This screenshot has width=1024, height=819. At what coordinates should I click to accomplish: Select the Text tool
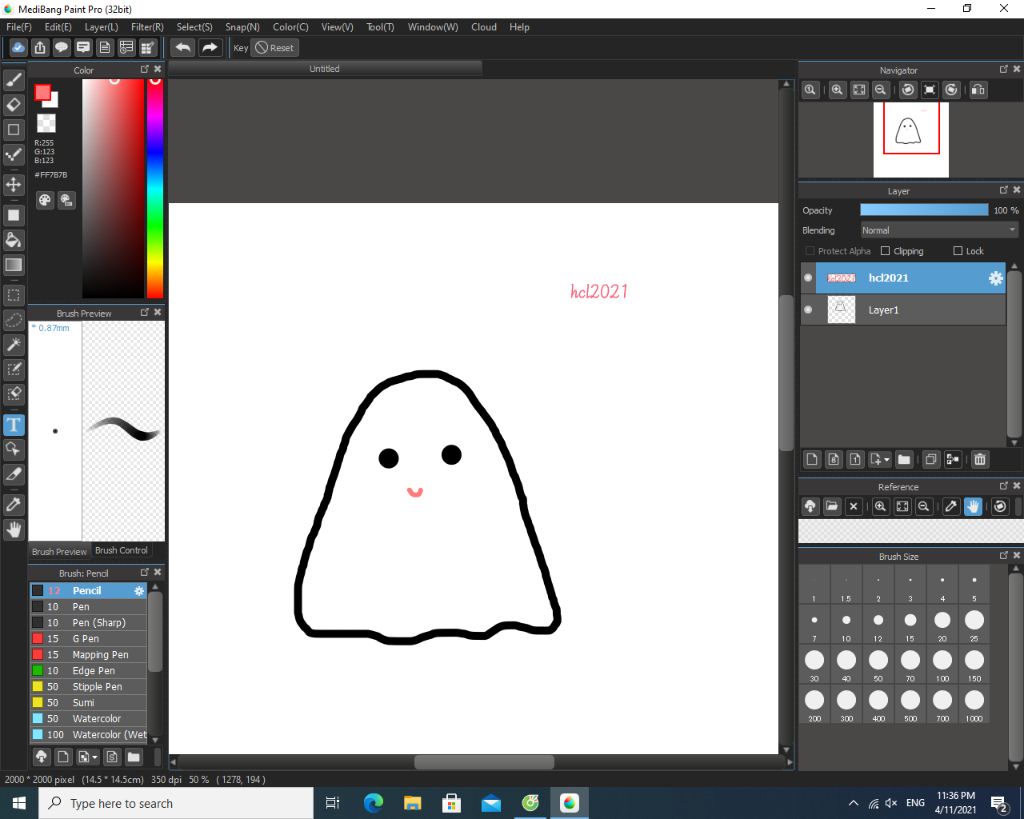14,425
